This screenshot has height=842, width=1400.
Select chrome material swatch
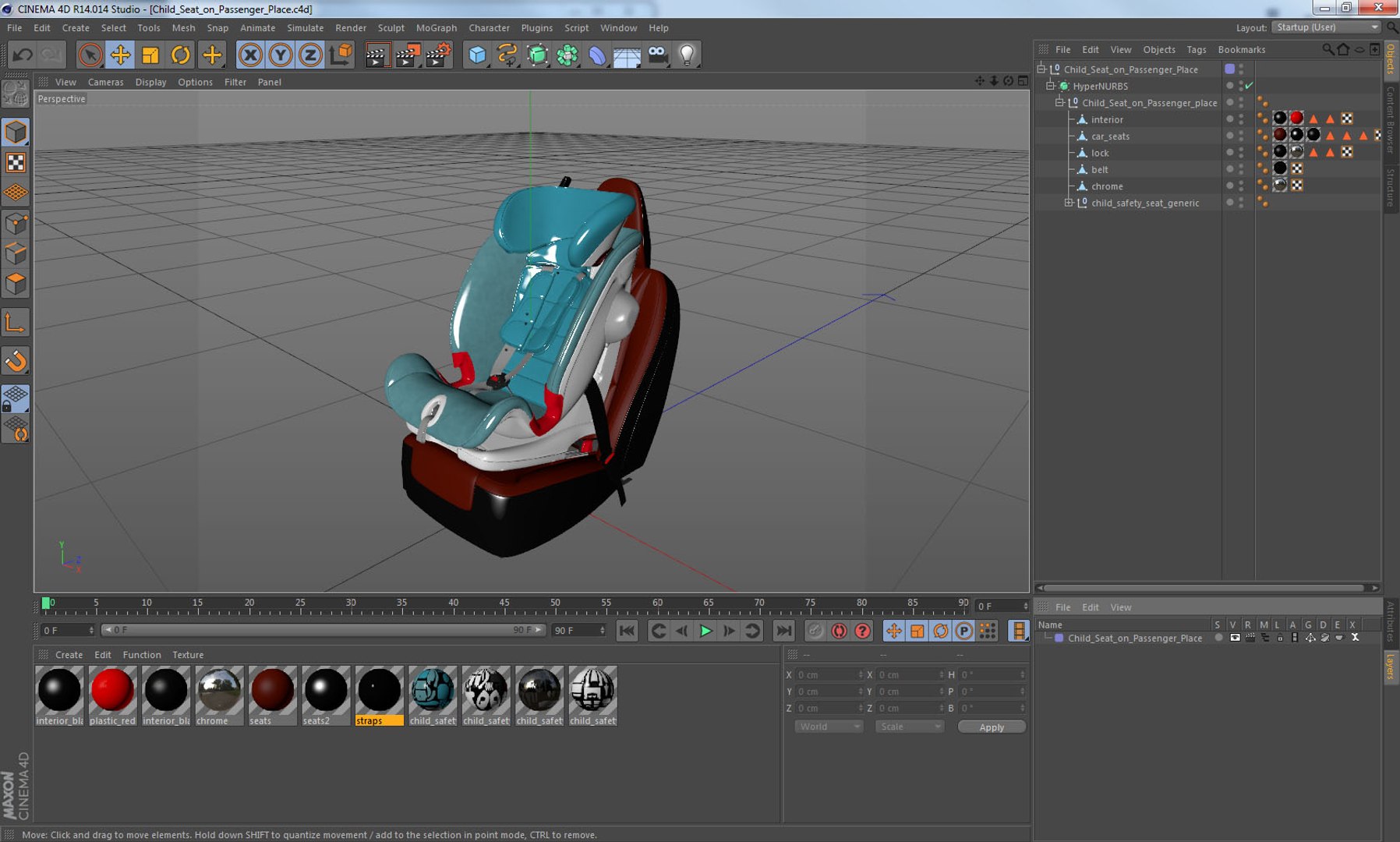(219, 695)
